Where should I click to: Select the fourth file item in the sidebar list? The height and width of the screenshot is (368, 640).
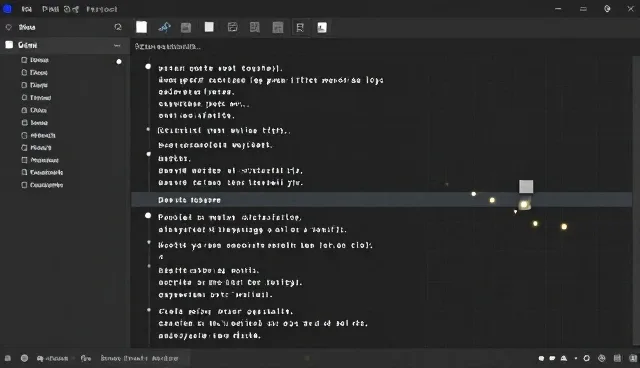[x=36, y=98]
